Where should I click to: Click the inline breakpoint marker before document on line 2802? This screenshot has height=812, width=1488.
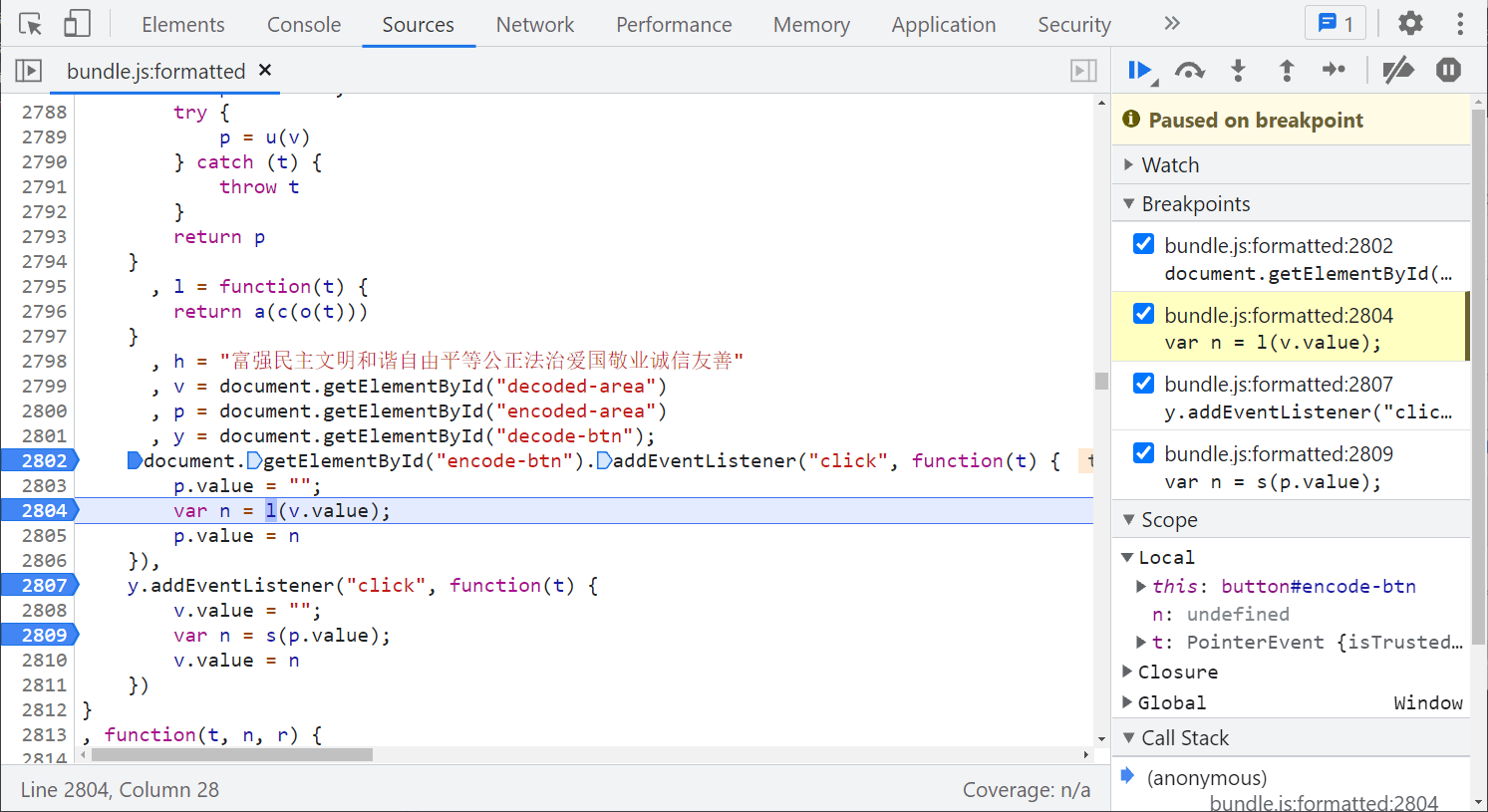pos(135,460)
